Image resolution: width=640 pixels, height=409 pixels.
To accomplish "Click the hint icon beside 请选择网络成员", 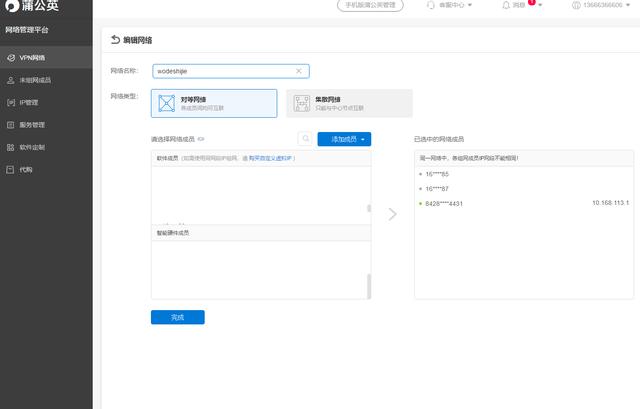I will (x=201, y=139).
